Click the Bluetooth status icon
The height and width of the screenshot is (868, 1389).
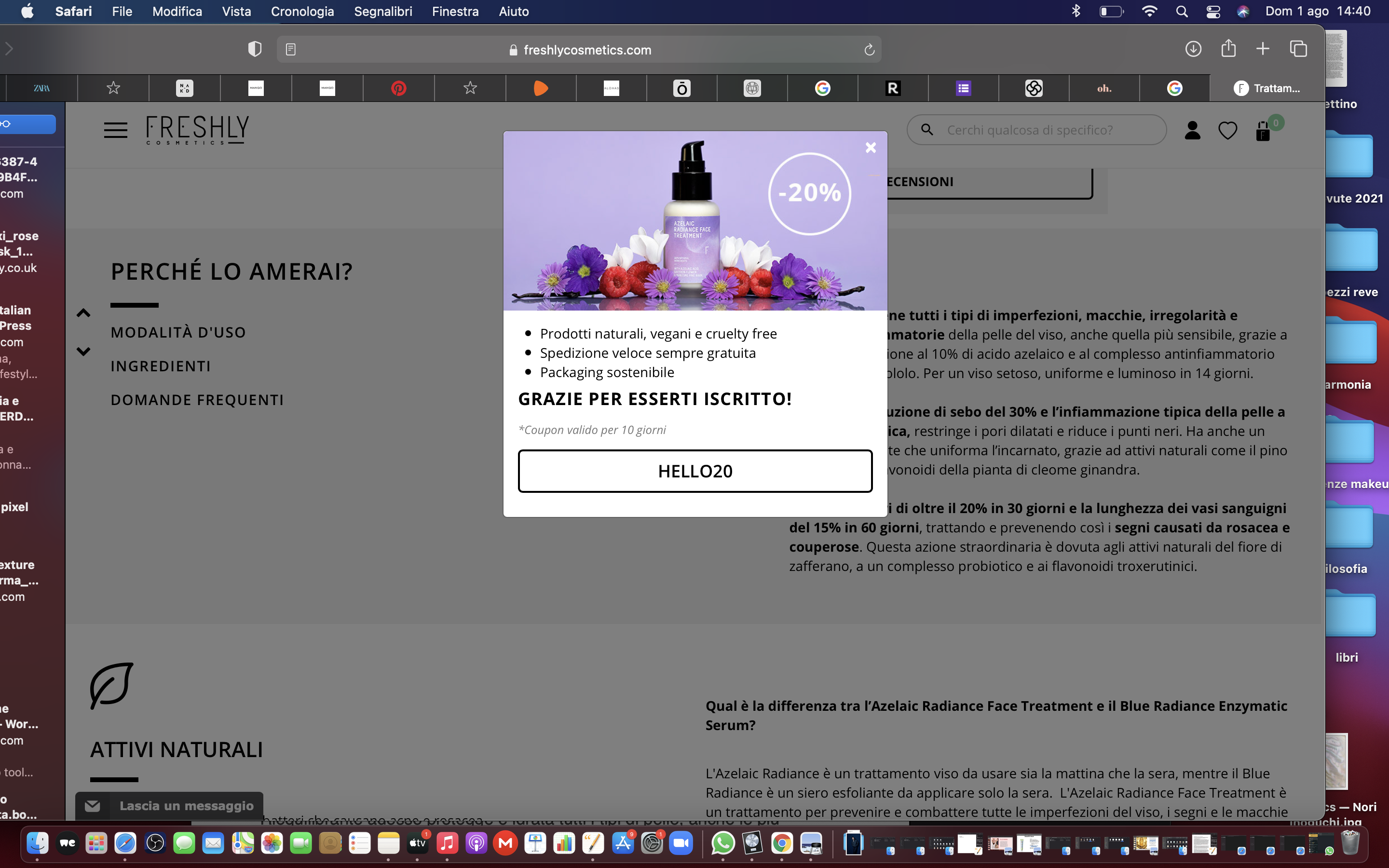(x=1076, y=12)
